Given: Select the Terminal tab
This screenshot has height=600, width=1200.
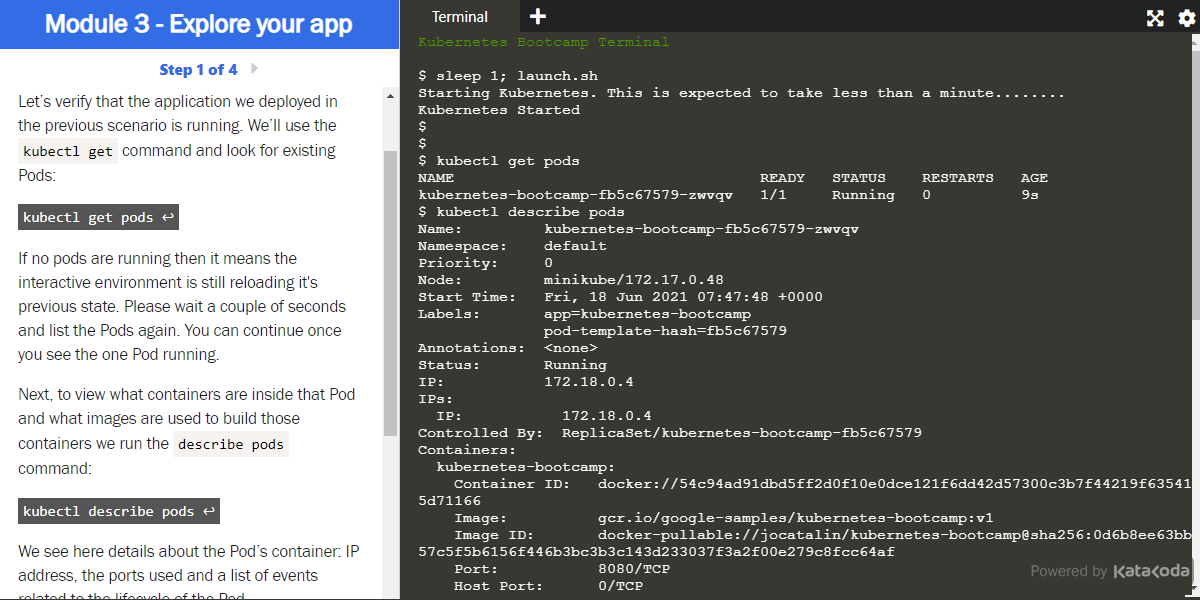Looking at the screenshot, I should click(460, 17).
